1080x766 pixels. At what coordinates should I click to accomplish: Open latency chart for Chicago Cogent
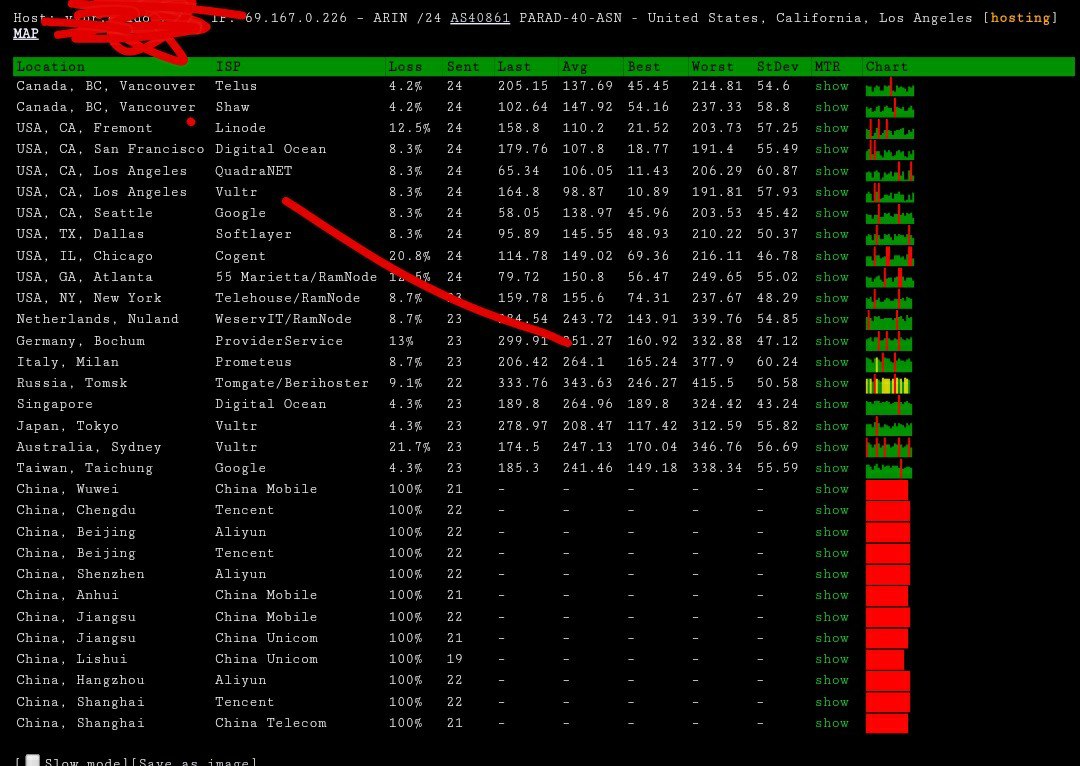click(889, 256)
